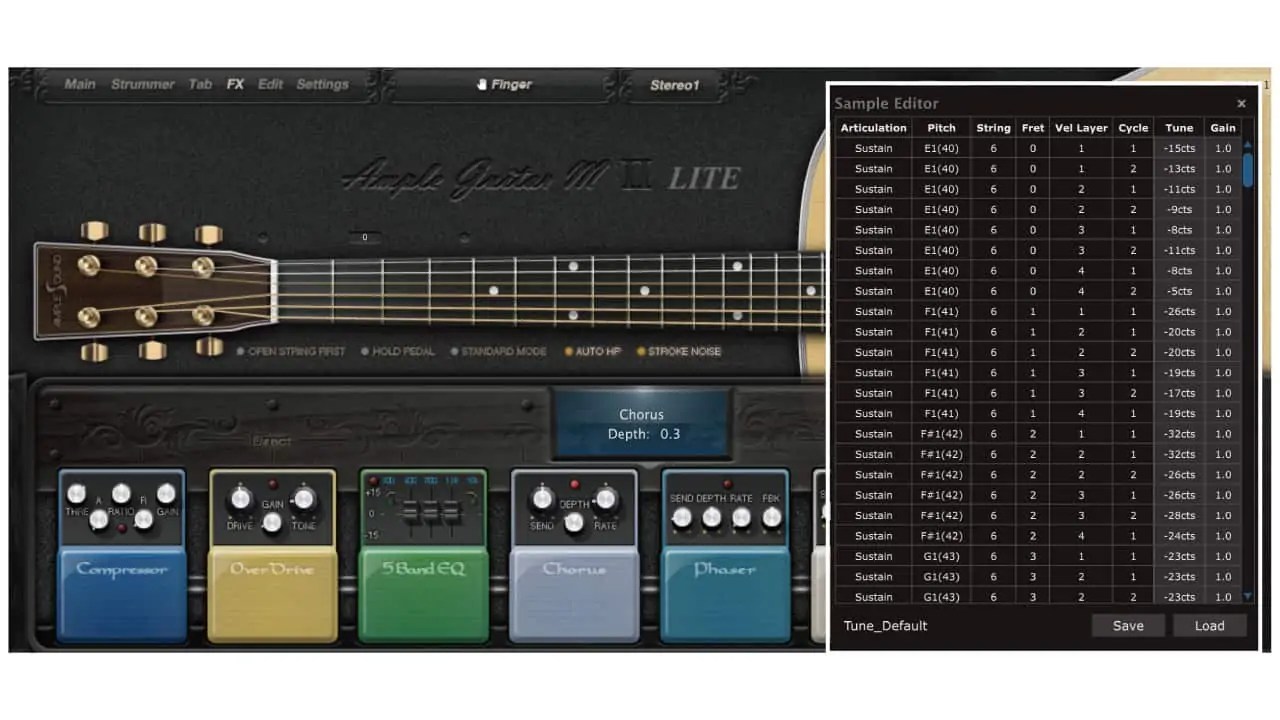The width and height of the screenshot is (1280, 720).
Task: Select the "-24cts" tune cell
Action: coord(1179,536)
